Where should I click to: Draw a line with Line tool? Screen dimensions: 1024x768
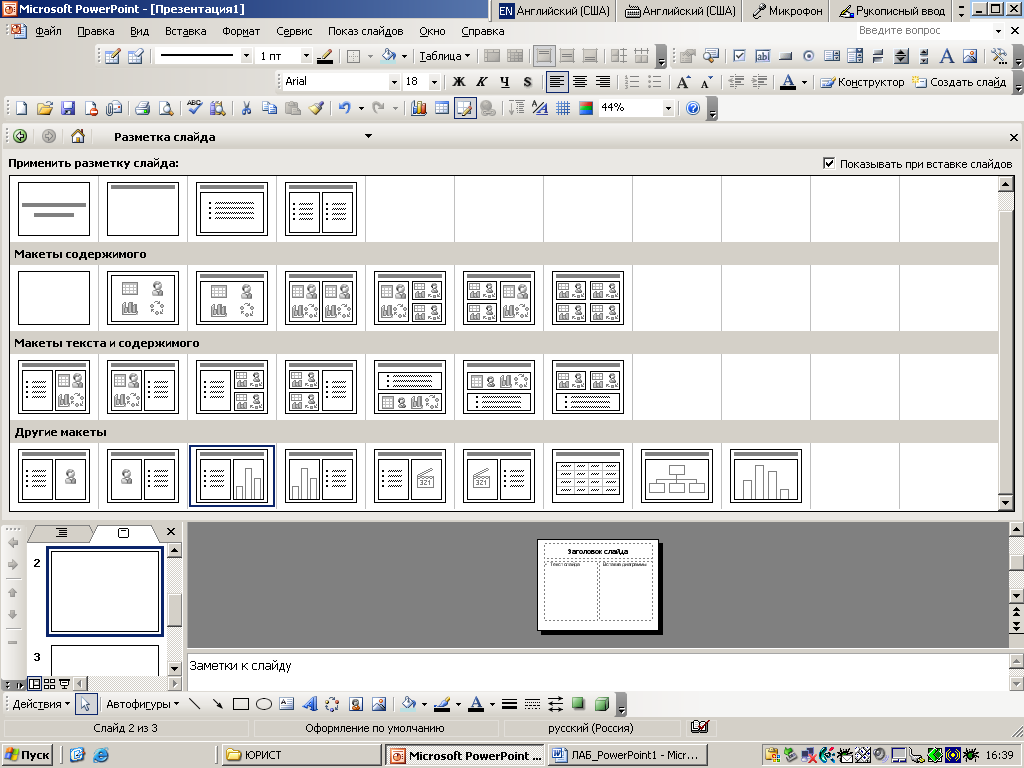click(x=195, y=704)
